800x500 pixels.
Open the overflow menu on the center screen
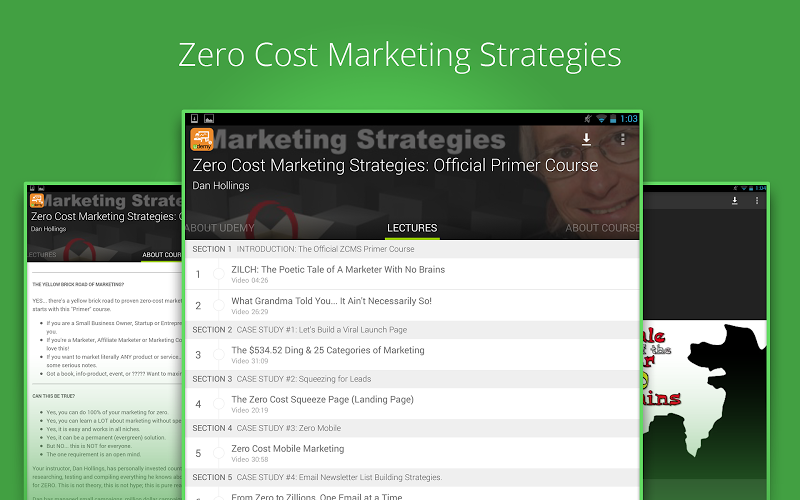coord(622,139)
